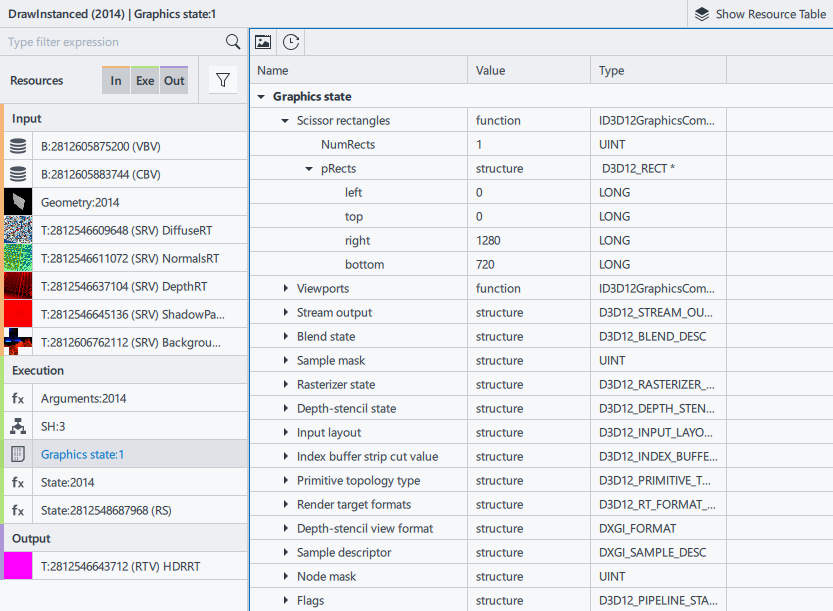The width and height of the screenshot is (833, 611).
Task: Click the fx icon beside Arguments:2014
Action: [x=18, y=398]
